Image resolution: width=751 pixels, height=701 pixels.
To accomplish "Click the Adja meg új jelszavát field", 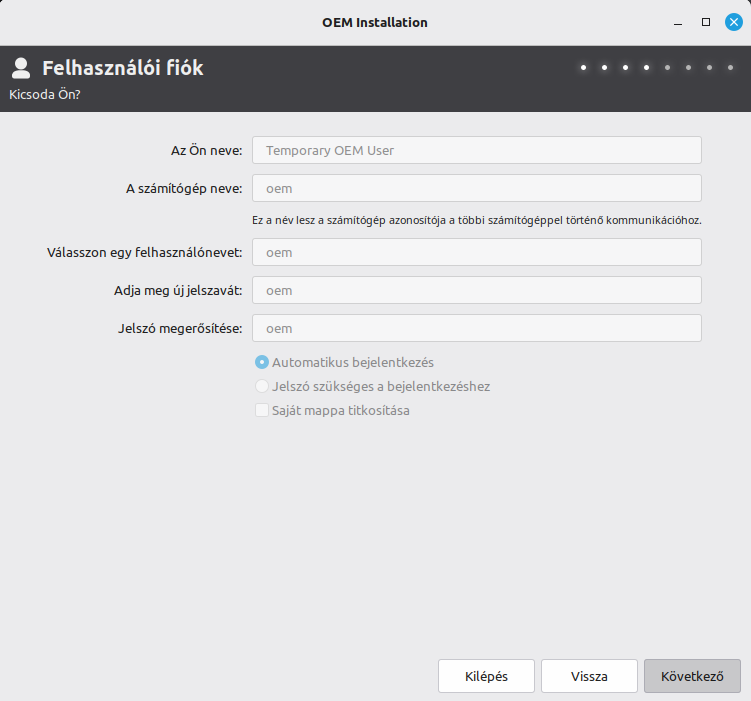I will pyautogui.click(x=476, y=290).
